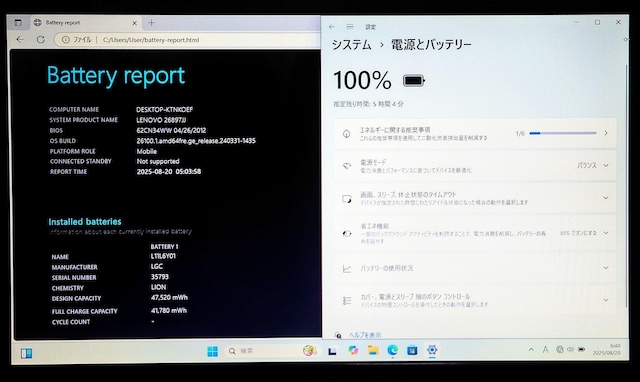
Task: Click the 100% battery level icon
Action: [x=414, y=80]
